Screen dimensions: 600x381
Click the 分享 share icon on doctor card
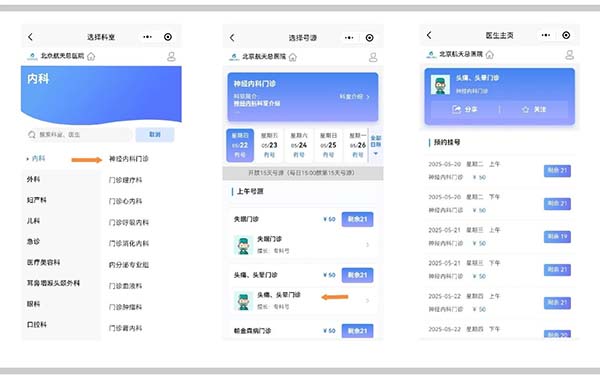(457, 109)
